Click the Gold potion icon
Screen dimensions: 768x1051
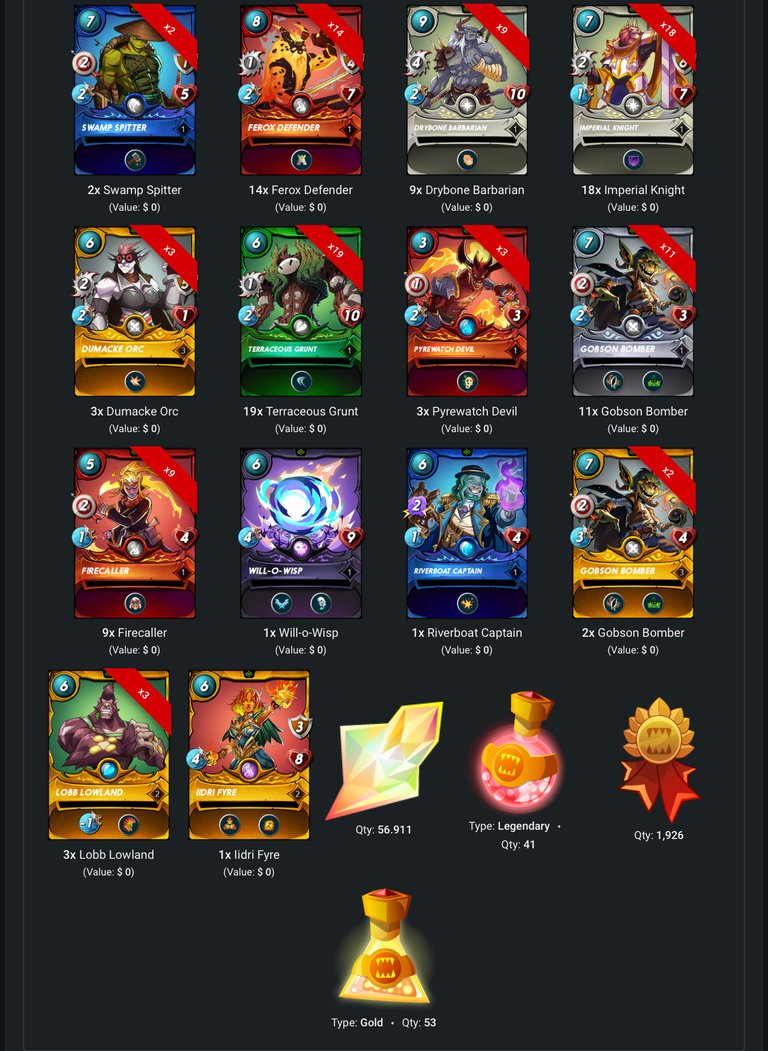click(384, 948)
